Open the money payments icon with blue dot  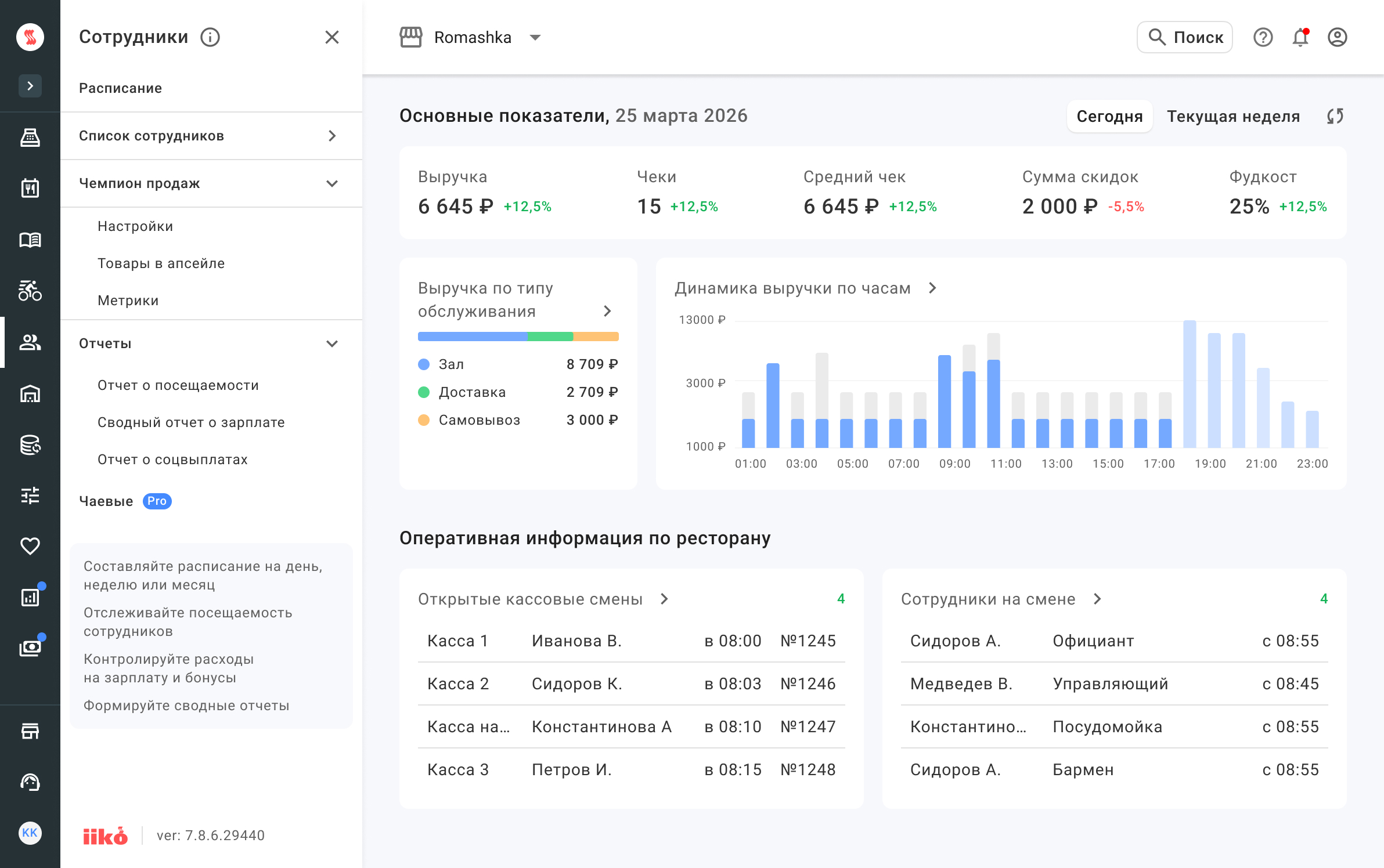click(x=30, y=647)
